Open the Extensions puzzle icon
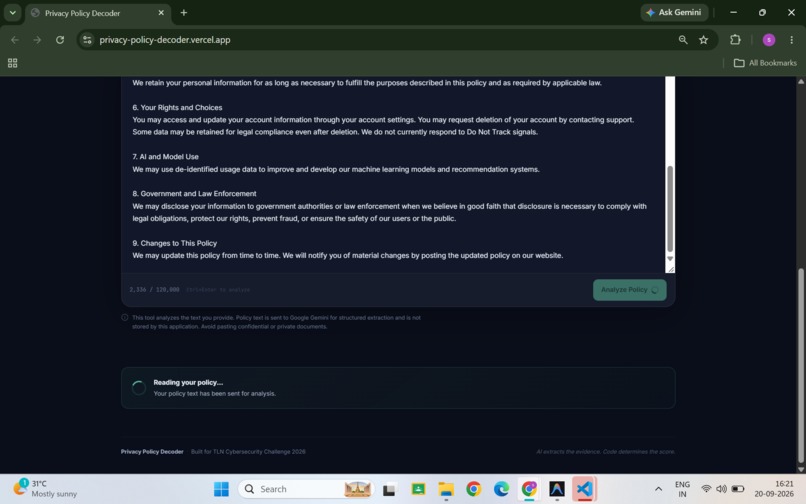Screen dimensions: 806x504 (x=735, y=40)
